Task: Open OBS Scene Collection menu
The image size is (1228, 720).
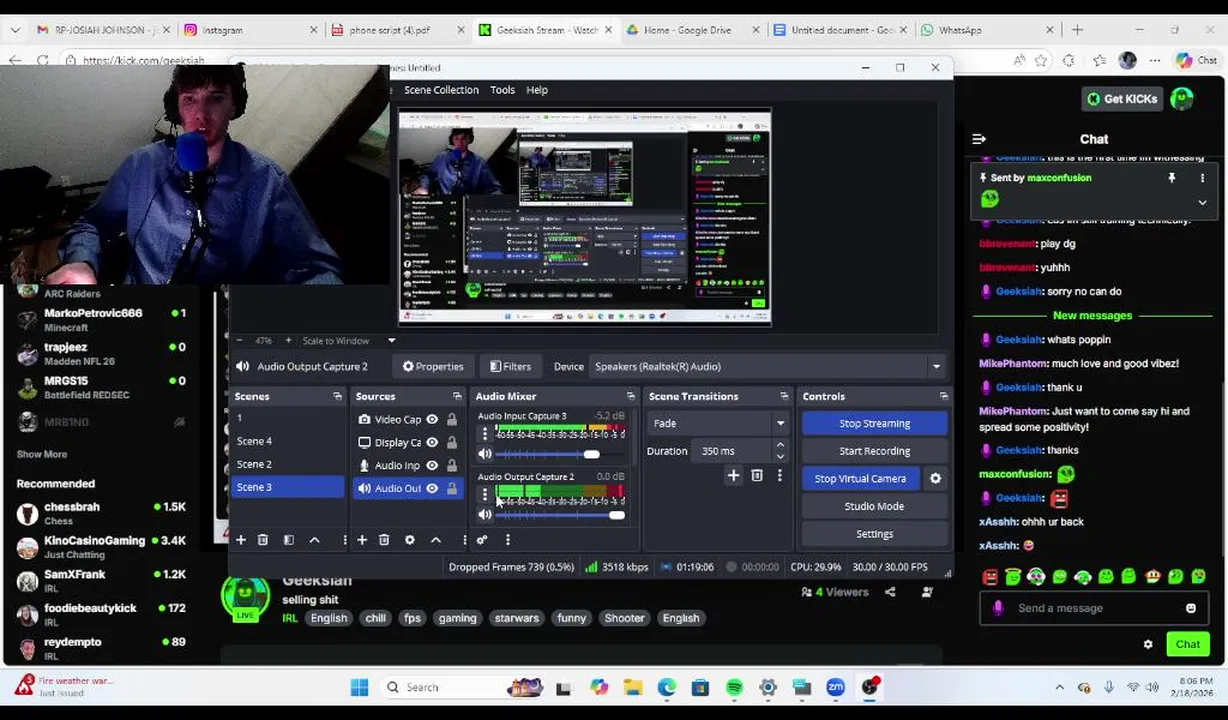Action: [x=441, y=90]
